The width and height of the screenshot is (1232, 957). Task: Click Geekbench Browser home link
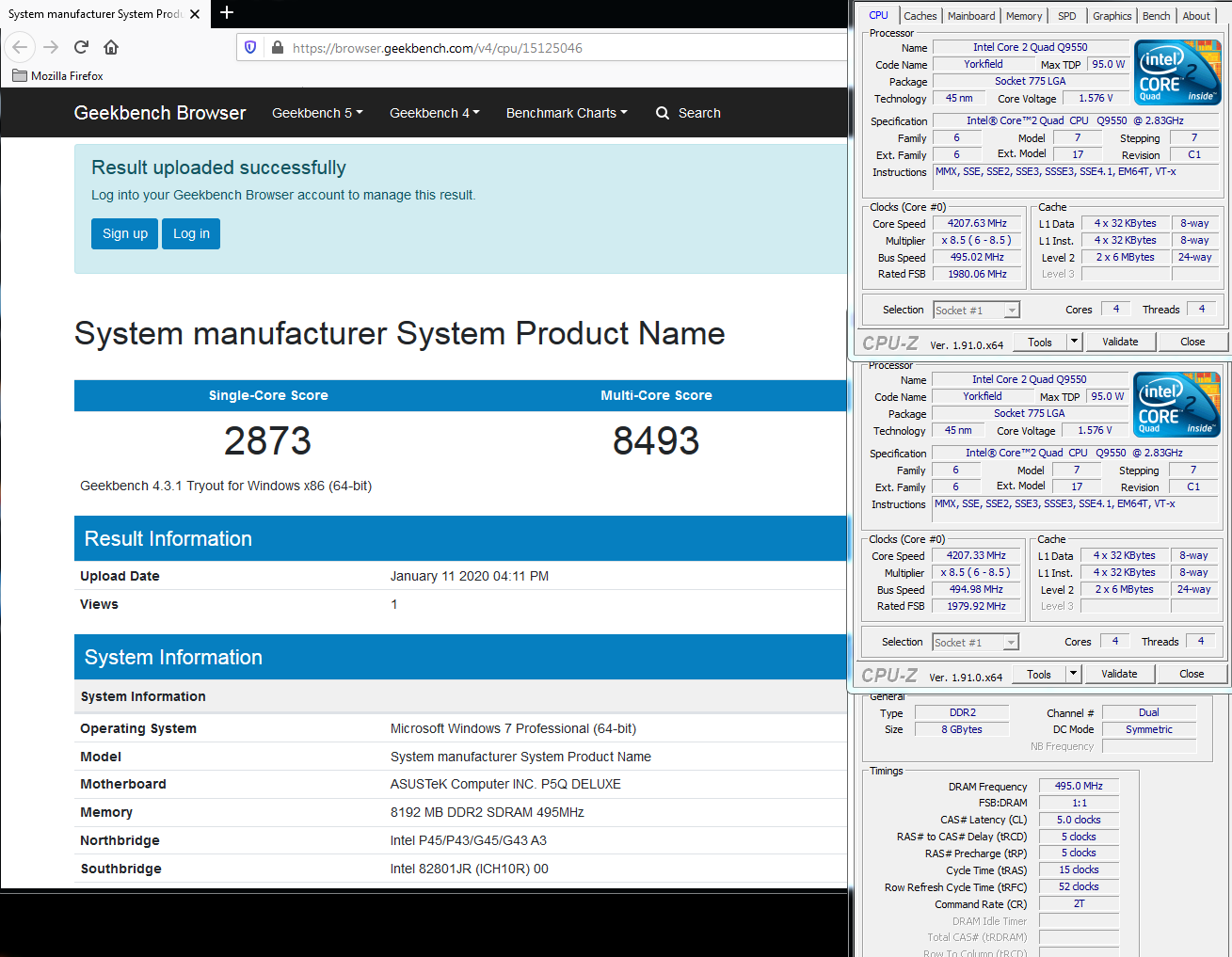point(160,113)
